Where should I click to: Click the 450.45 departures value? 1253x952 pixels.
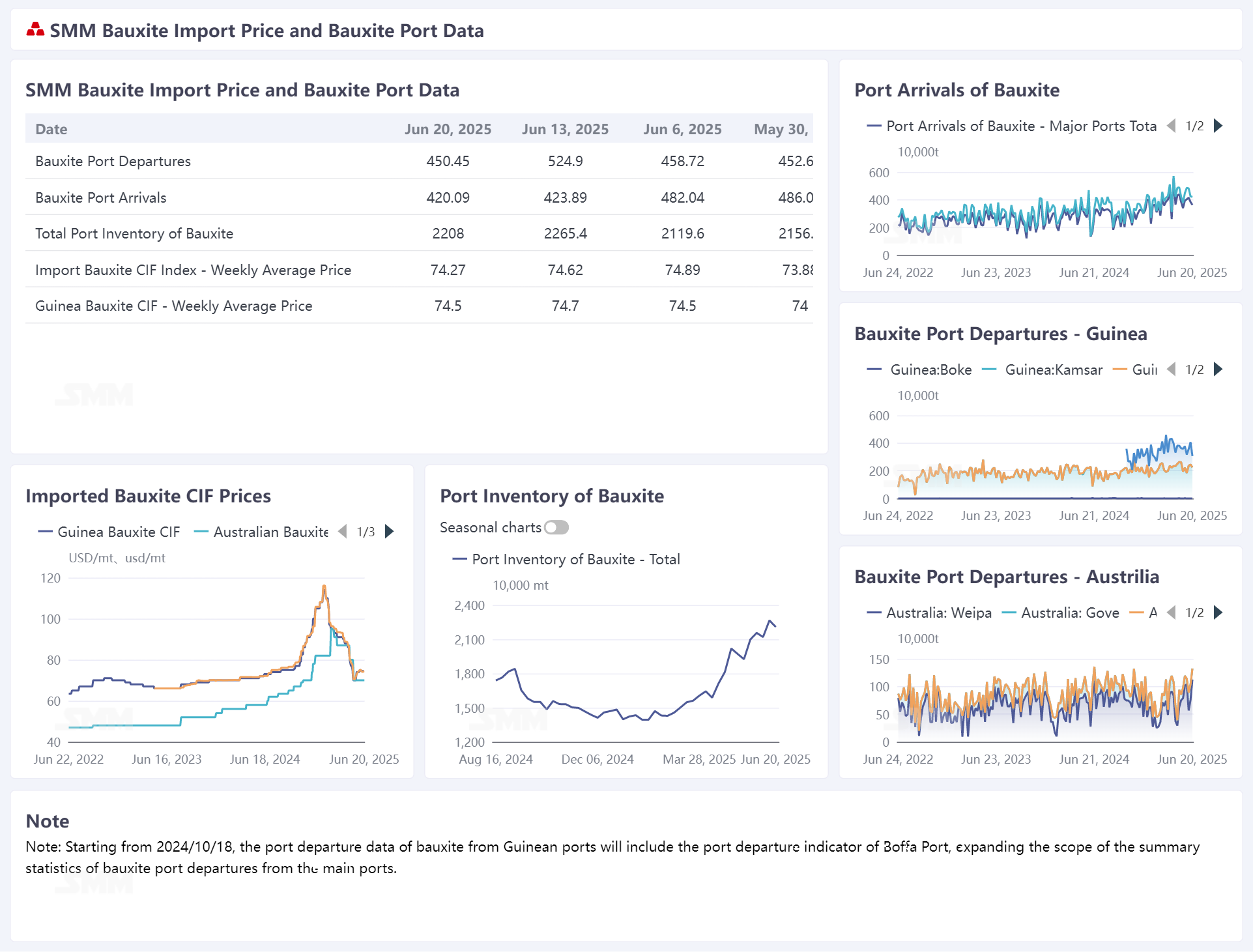(x=448, y=161)
